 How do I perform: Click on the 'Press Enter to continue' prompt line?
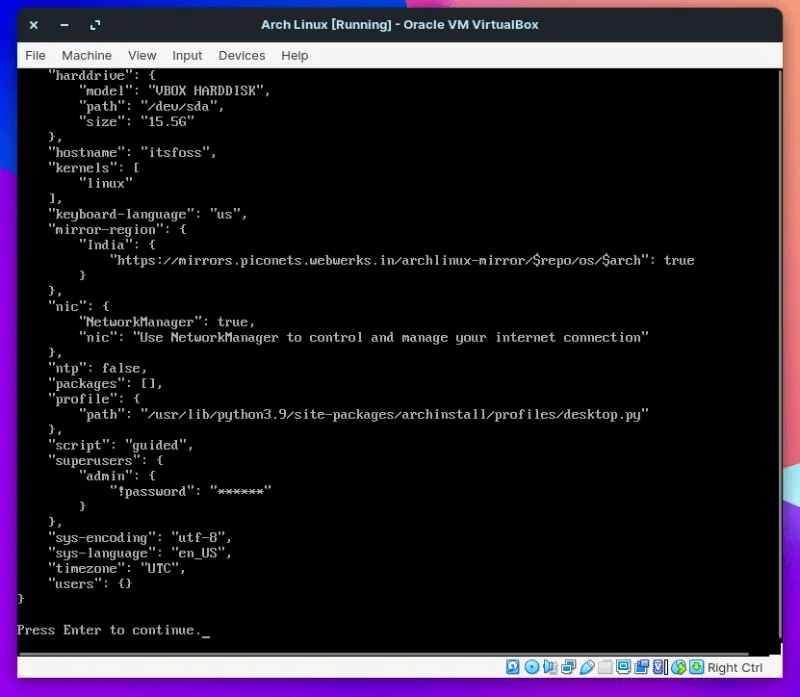click(108, 630)
